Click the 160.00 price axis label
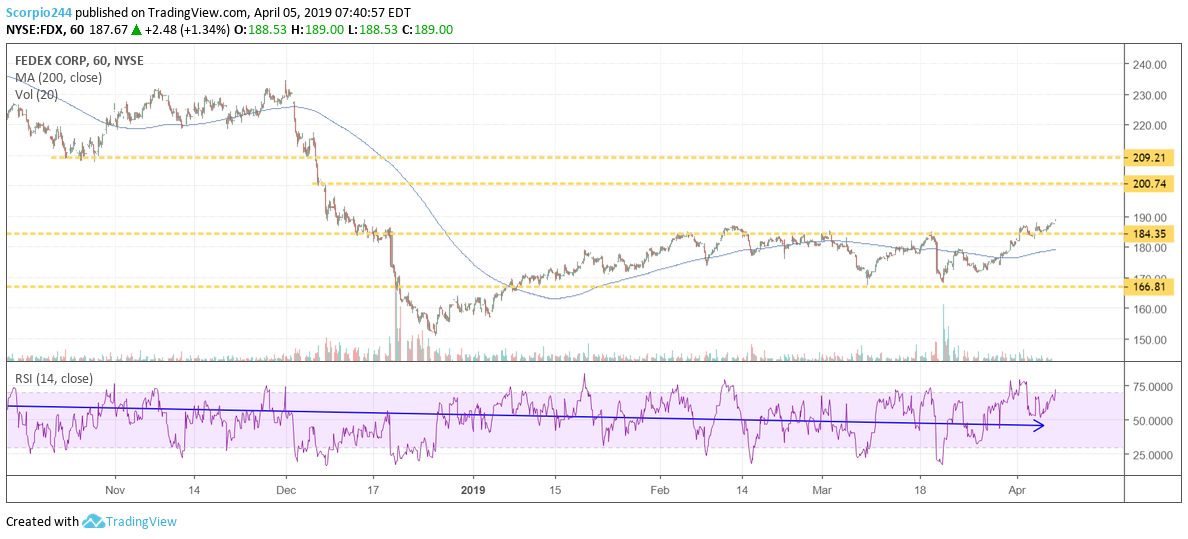Viewport: 1188px width, 539px height. 1151,309
